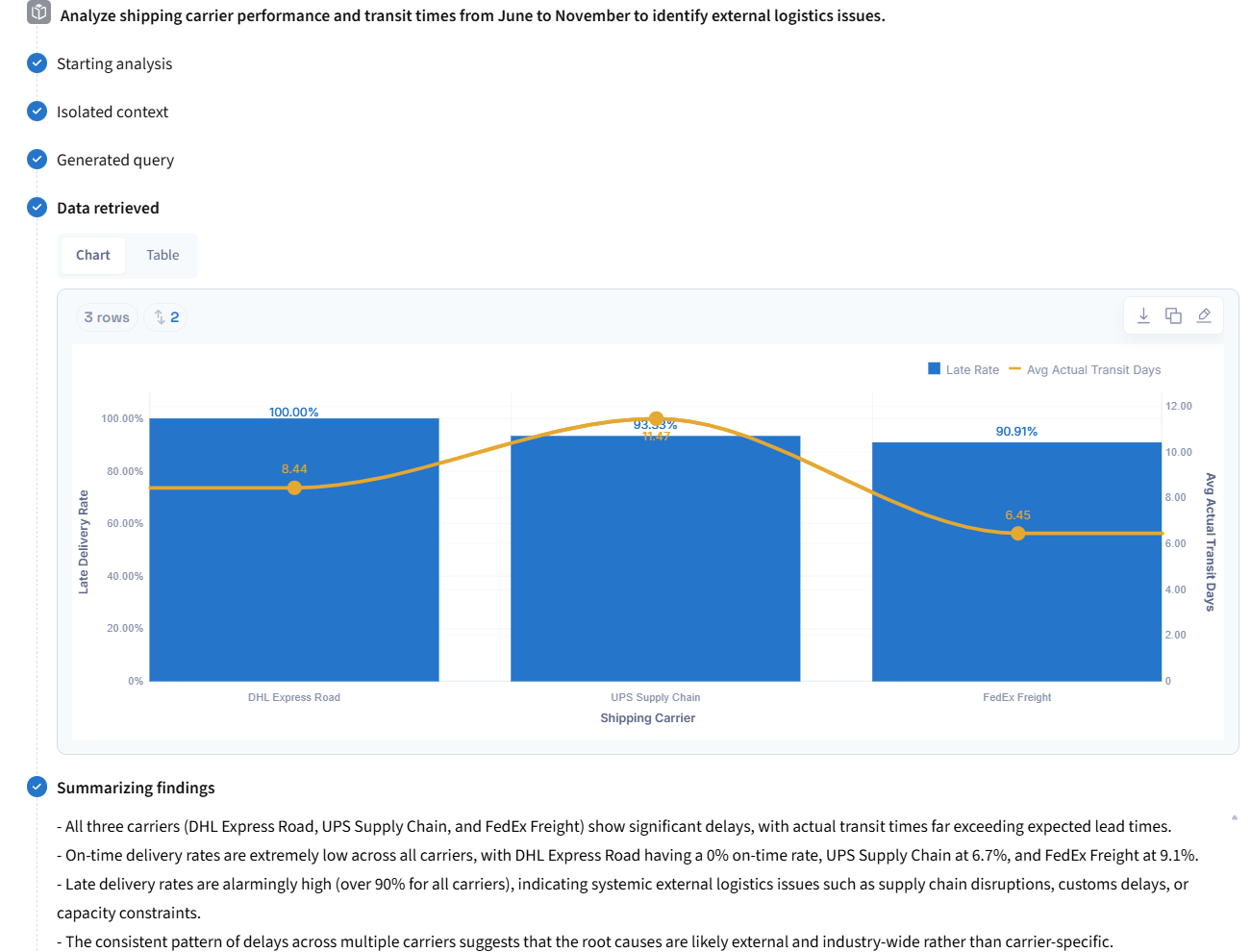Collapse the Summarizing findings section

point(136,788)
